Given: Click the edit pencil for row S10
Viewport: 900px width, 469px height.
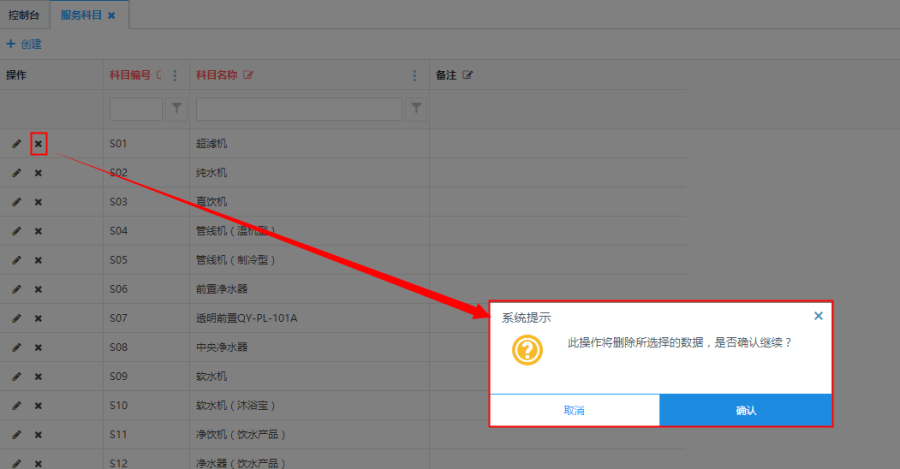Looking at the screenshot, I should (16, 405).
